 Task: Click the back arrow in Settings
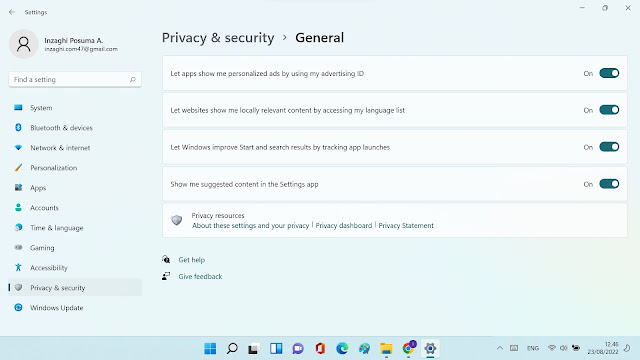[x=12, y=12]
